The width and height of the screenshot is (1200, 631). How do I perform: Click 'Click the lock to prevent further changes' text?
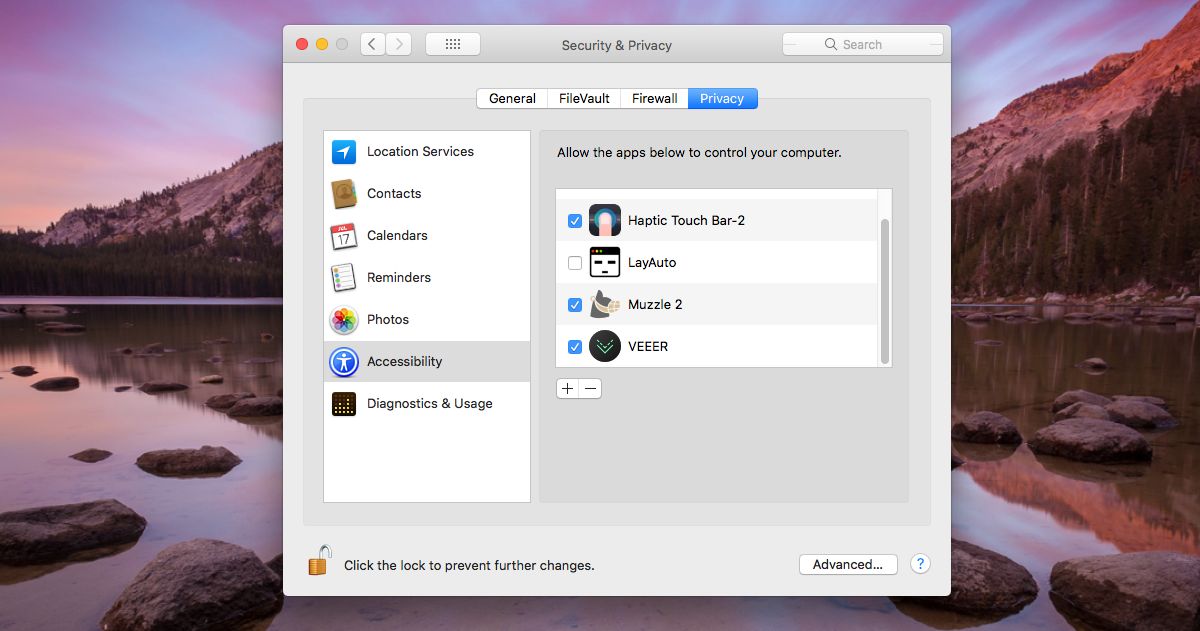[x=469, y=566]
